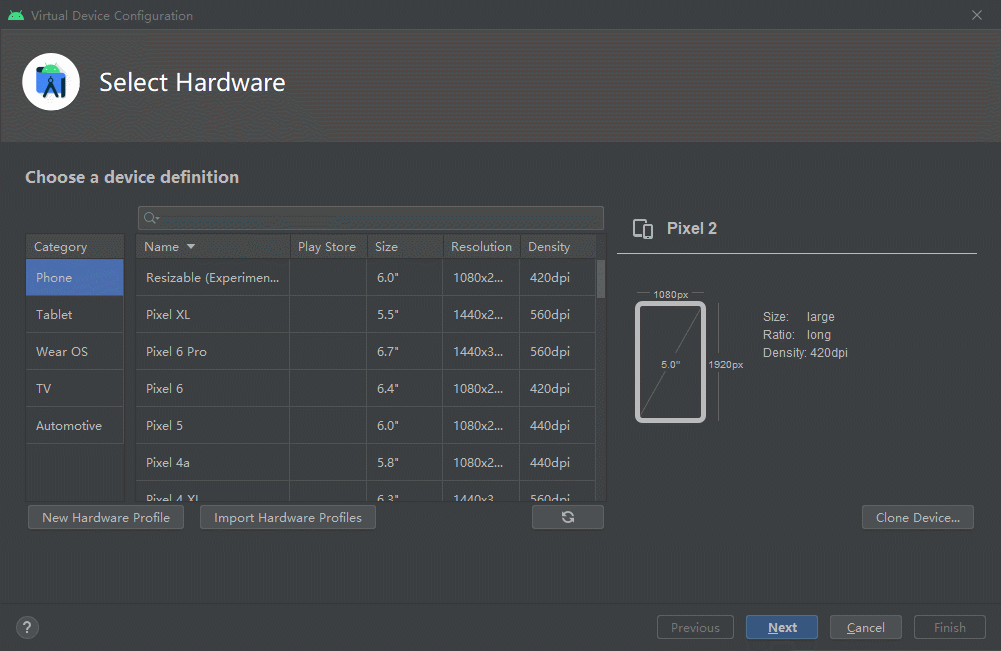
Task: Click the Android icon in title bar
Action: pos(16,15)
